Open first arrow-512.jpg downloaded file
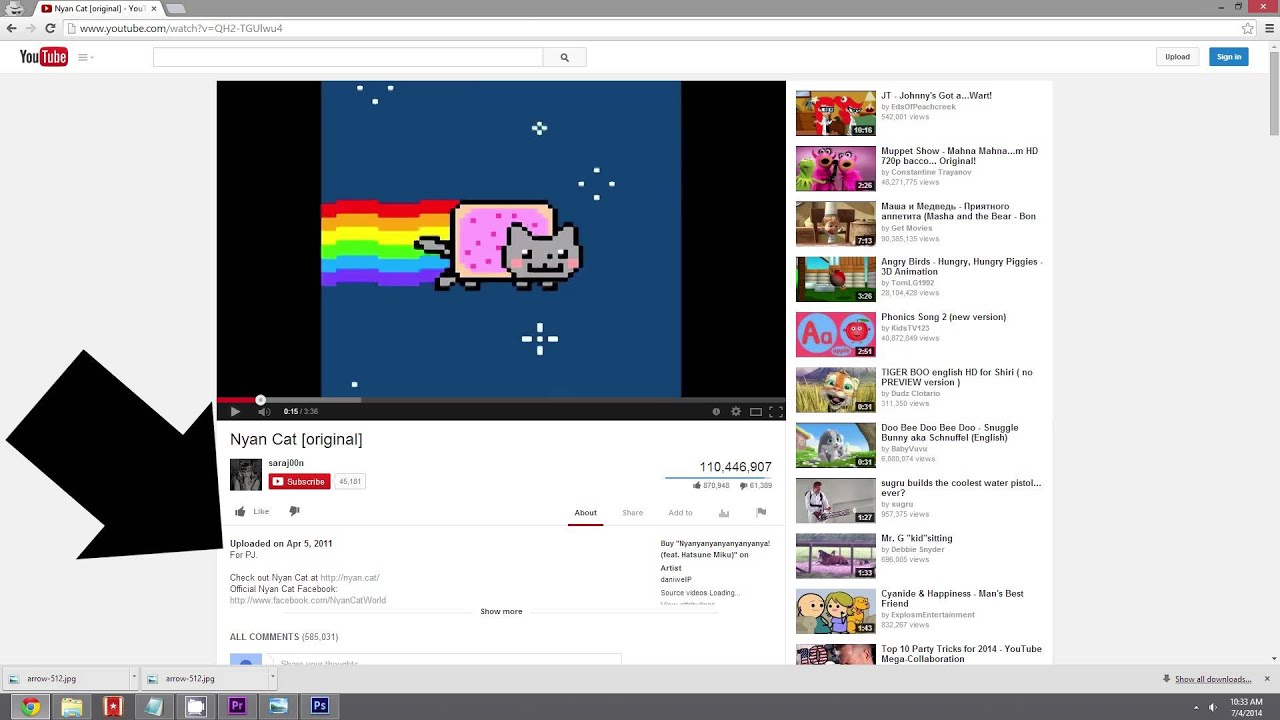The image size is (1280, 720). (x=64, y=678)
